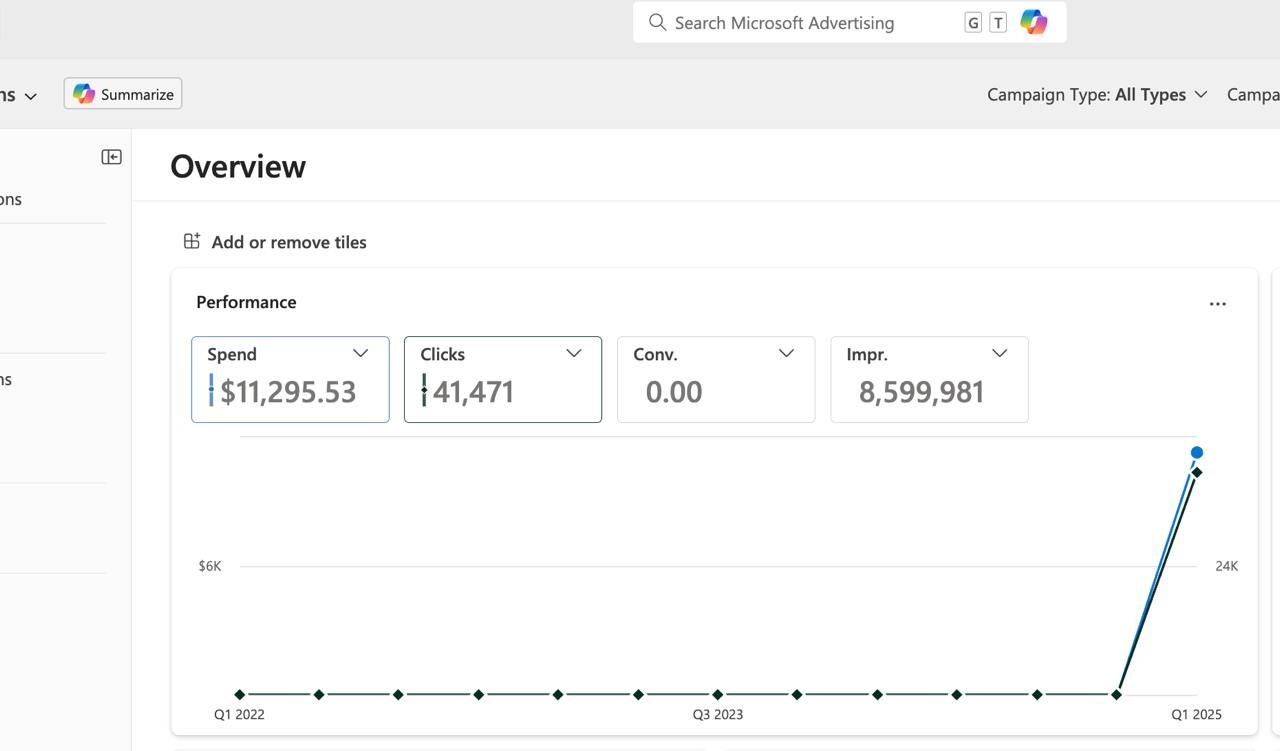Click the tiles grid icon beside Add or remove tiles

192,241
